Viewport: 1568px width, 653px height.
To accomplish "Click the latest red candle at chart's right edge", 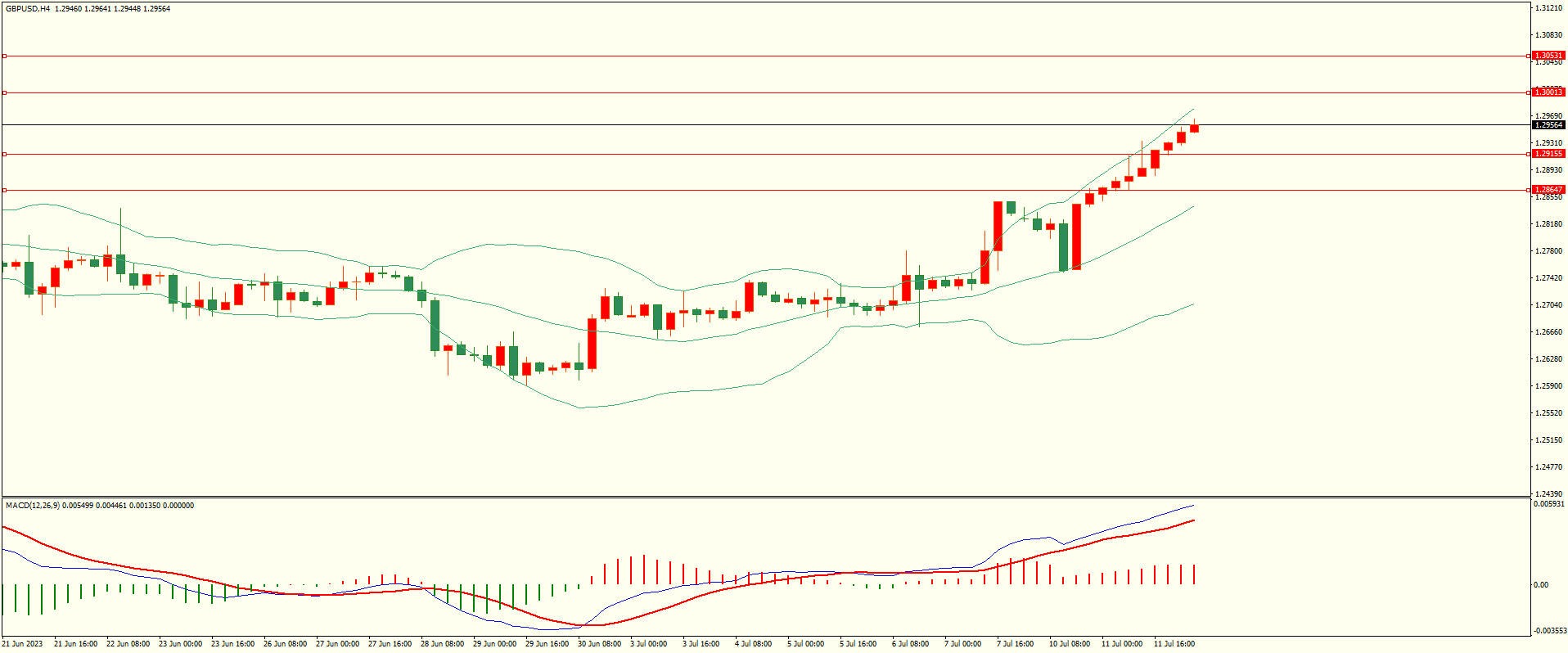I will pos(1194,127).
